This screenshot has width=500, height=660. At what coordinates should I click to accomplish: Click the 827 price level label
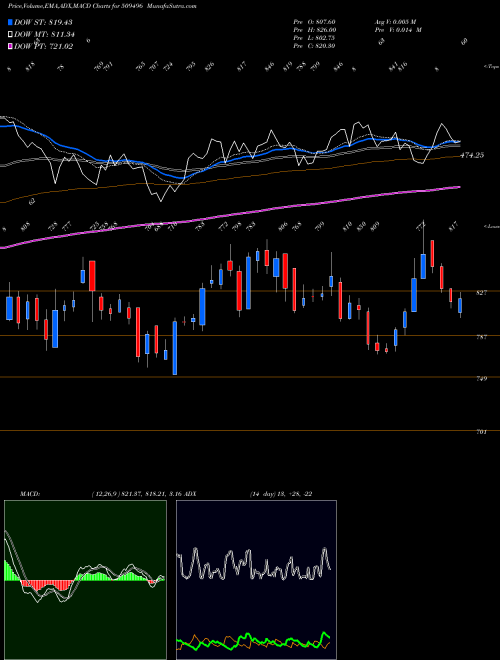pyautogui.click(x=481, y=293)
